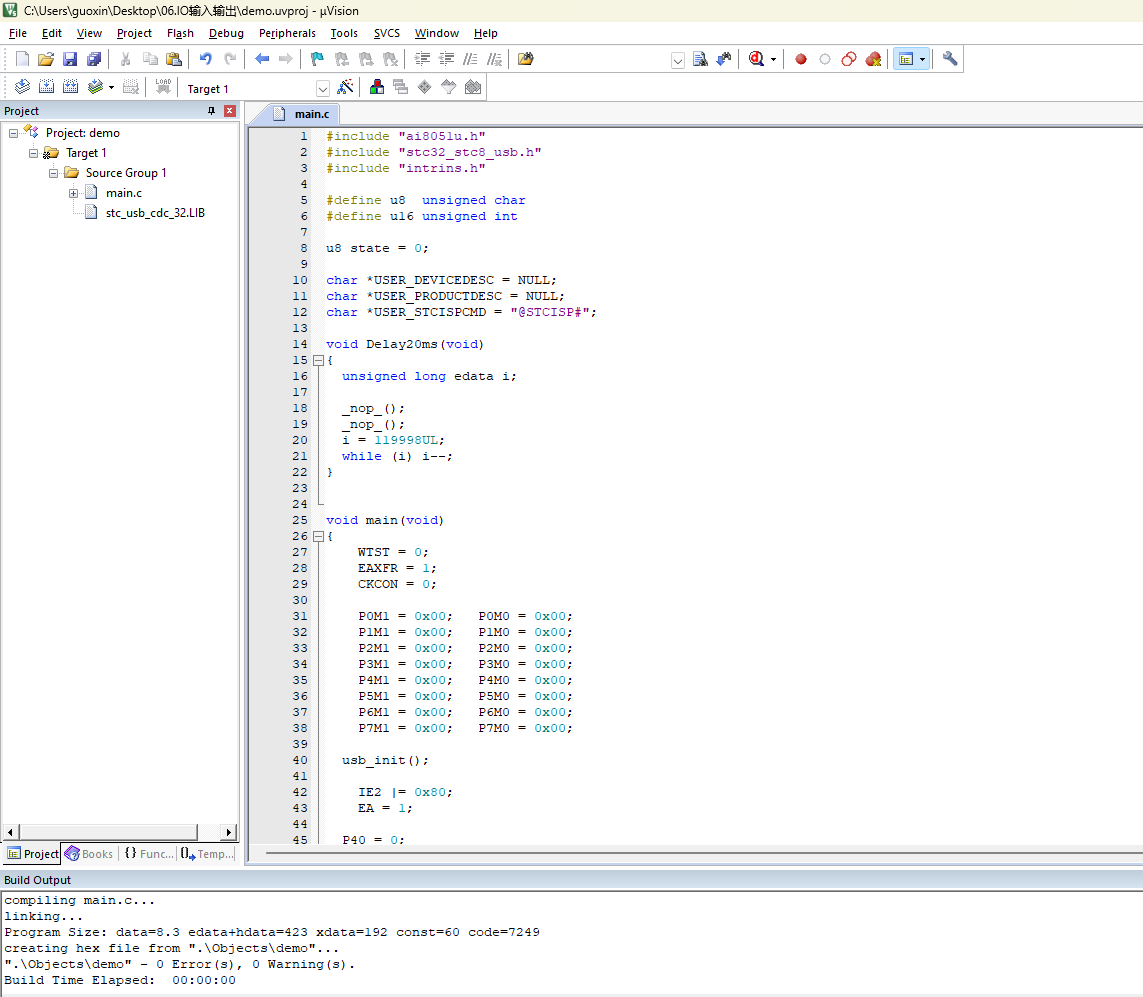Click the Save All icon
Viewport: 1143px width, 997px height.
click(x=94, y=59)
